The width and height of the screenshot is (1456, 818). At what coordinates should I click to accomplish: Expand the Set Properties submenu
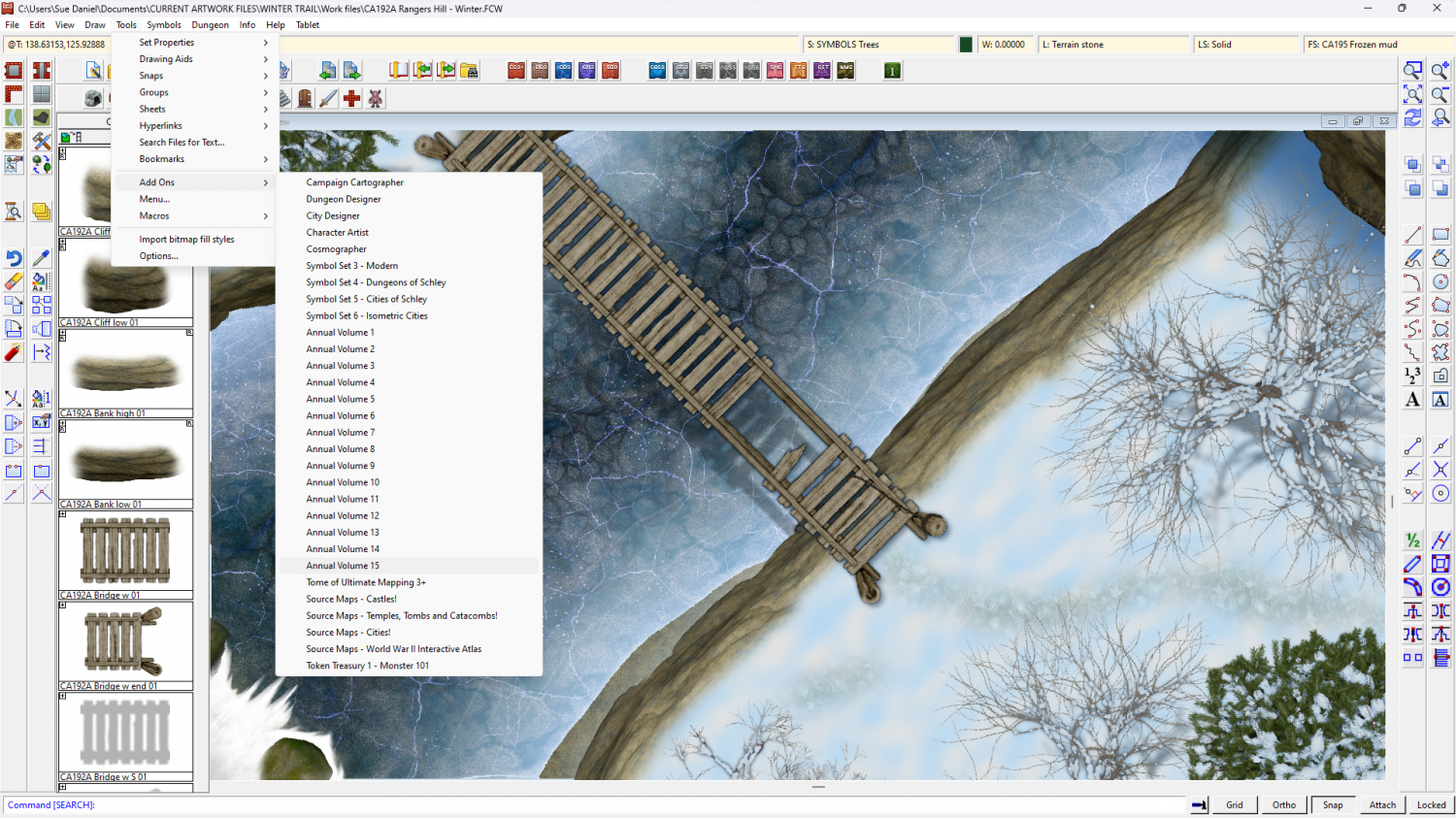[x=195, y=43]
